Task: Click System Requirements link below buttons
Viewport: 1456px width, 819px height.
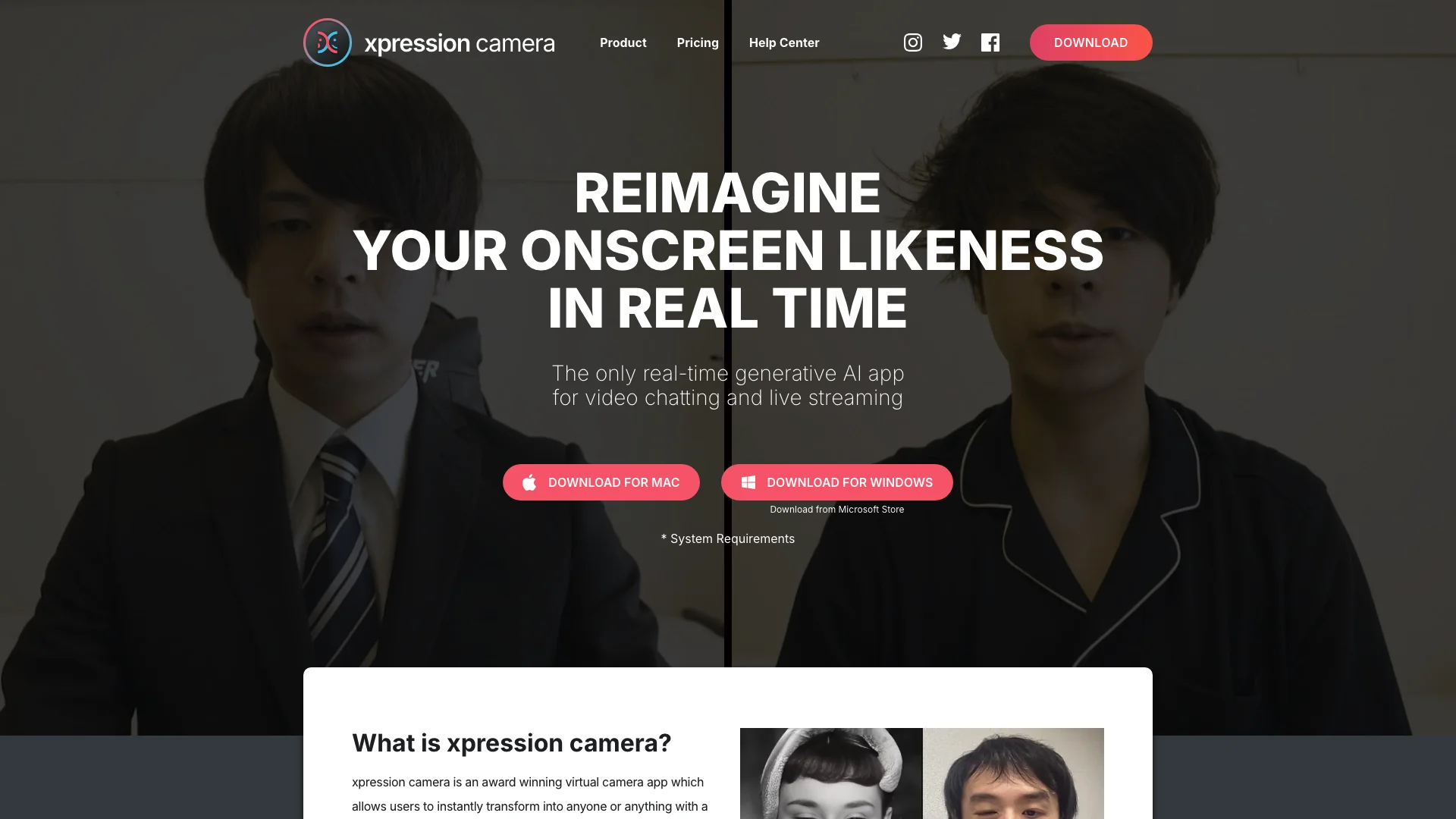Action: pyautogui.click(x=728, y=538)
